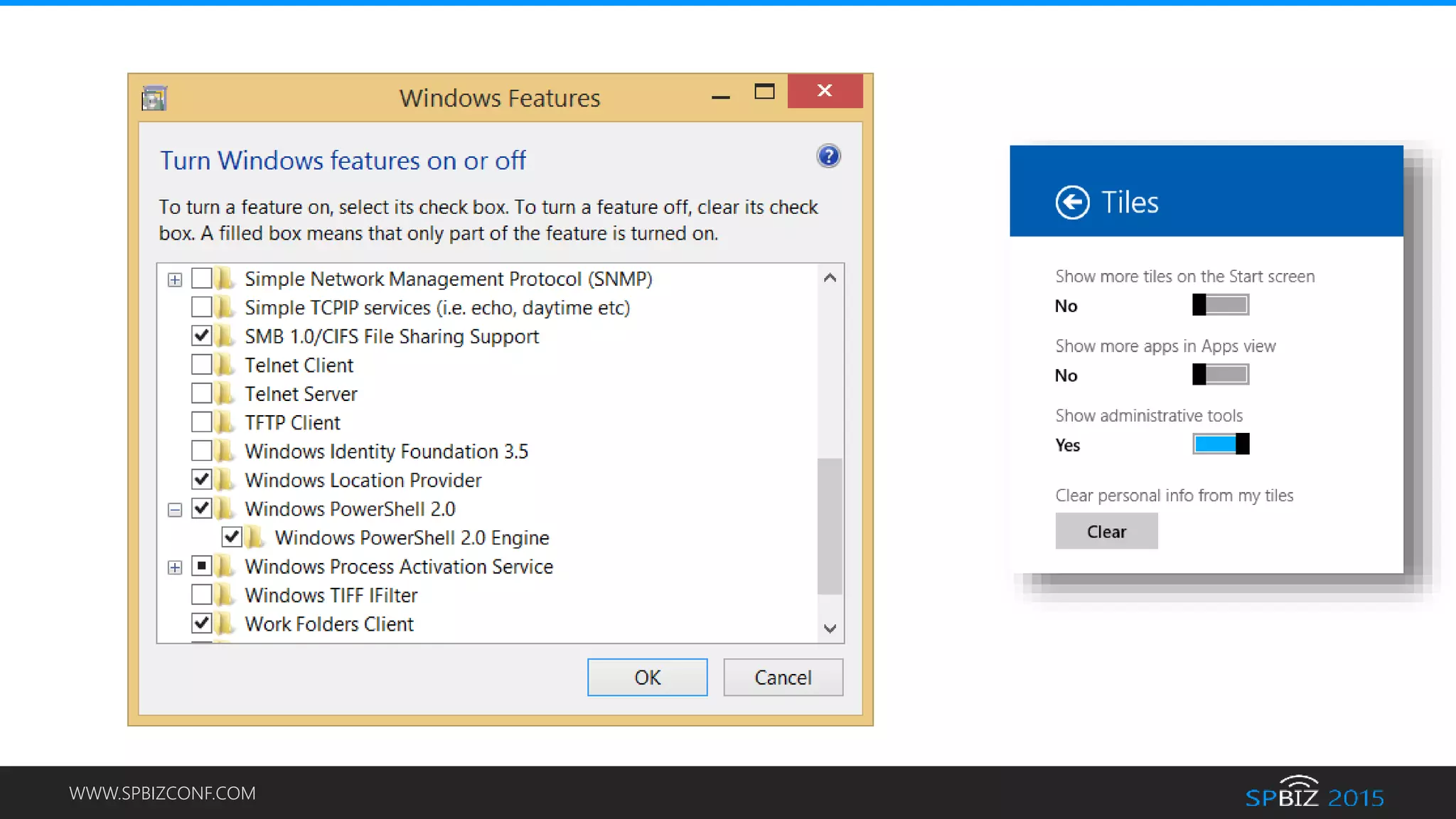Click the 'Tiles' panel heading
This screenshot has height=819, width=1456.
pos(1130,203)
